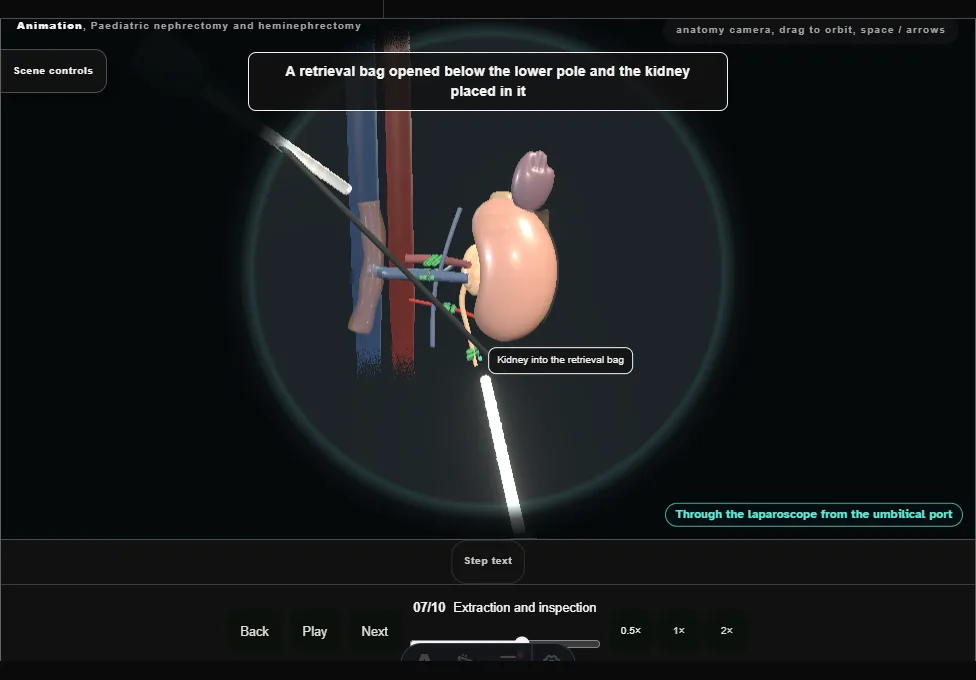Set playback speed to 0.5×
This screenshot has height=680, width=976.
pyautogui.click(x=631, y=631)
